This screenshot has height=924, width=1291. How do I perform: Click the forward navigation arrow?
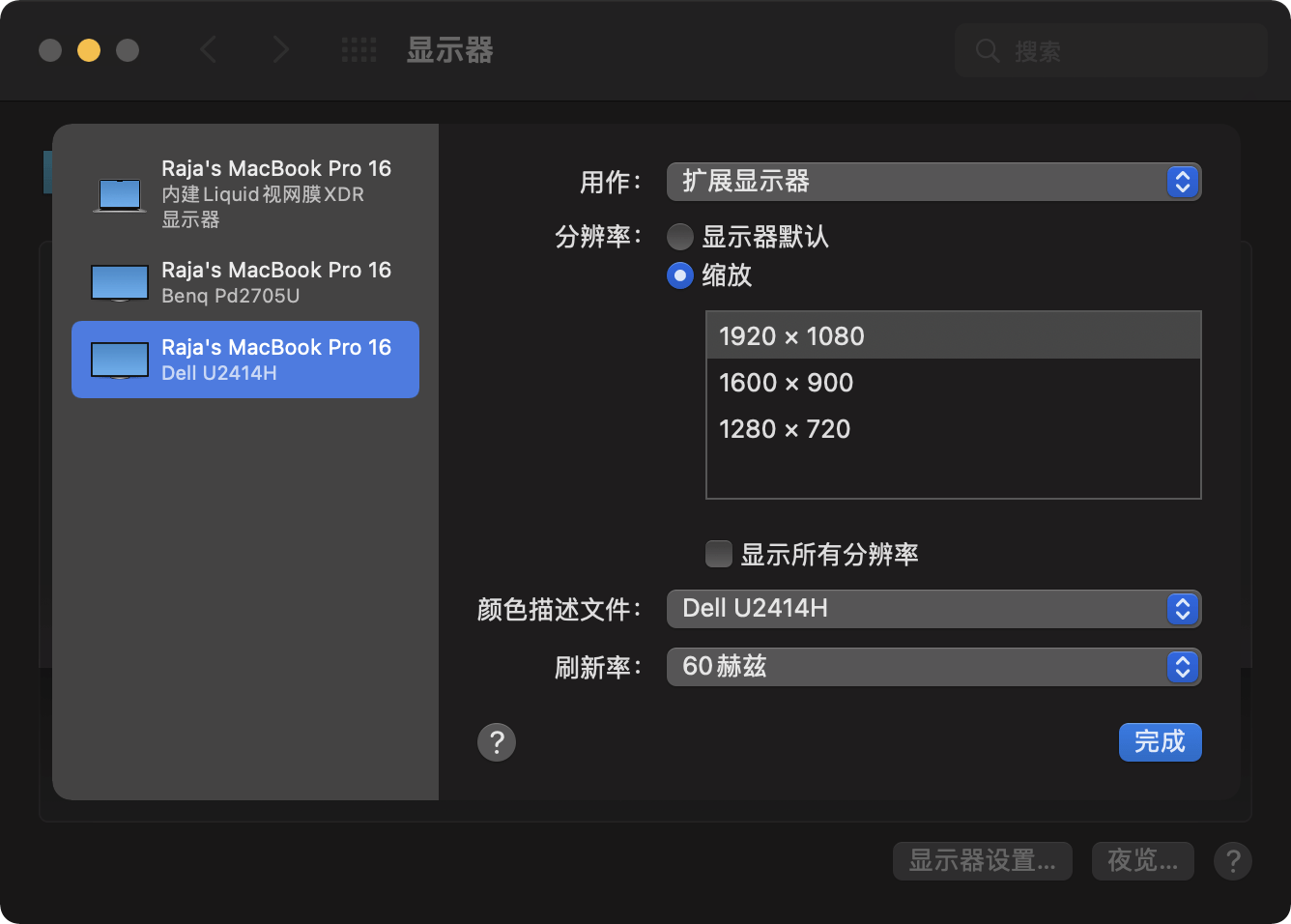(280, 49)
